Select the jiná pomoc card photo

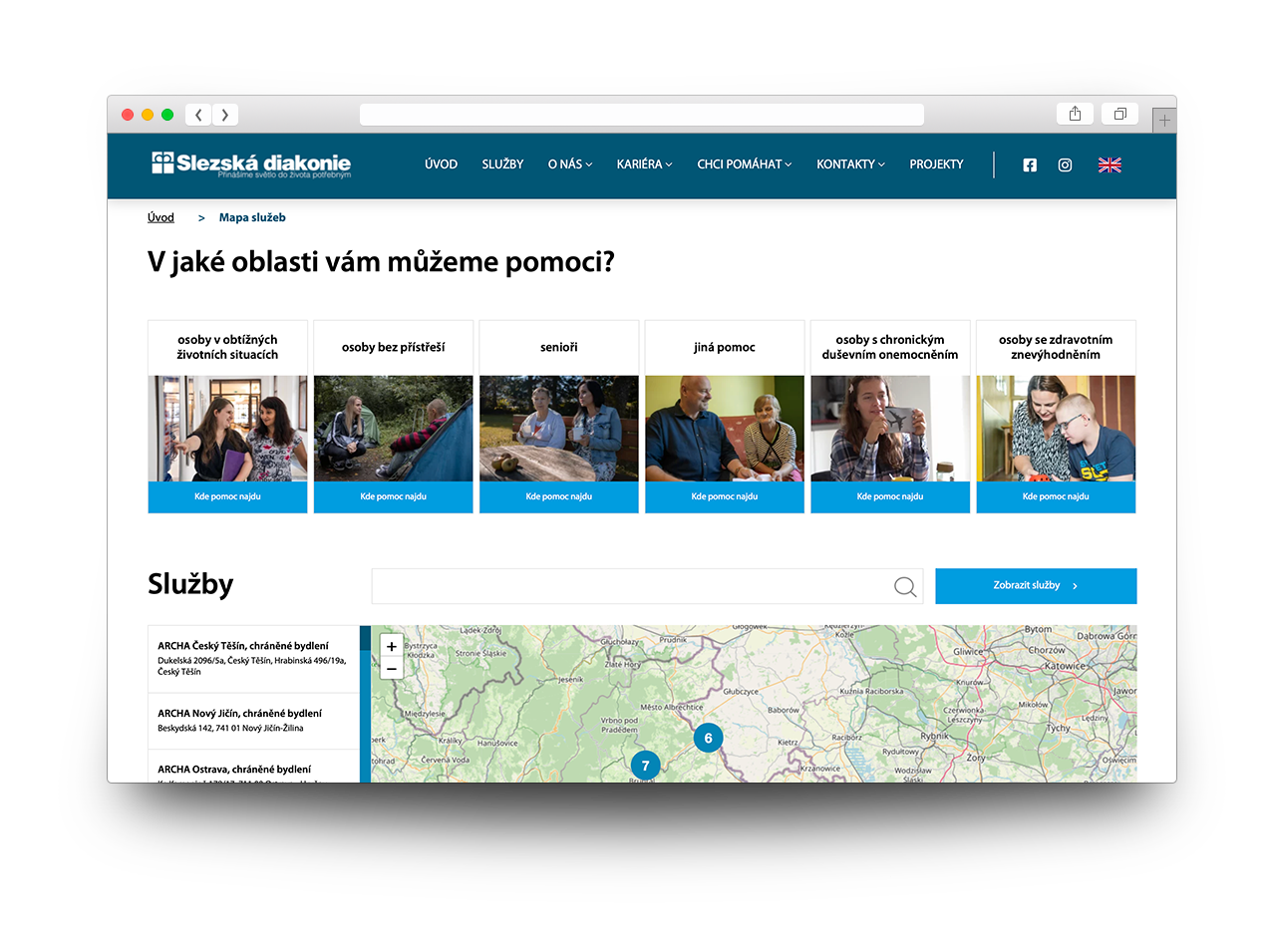725,429
